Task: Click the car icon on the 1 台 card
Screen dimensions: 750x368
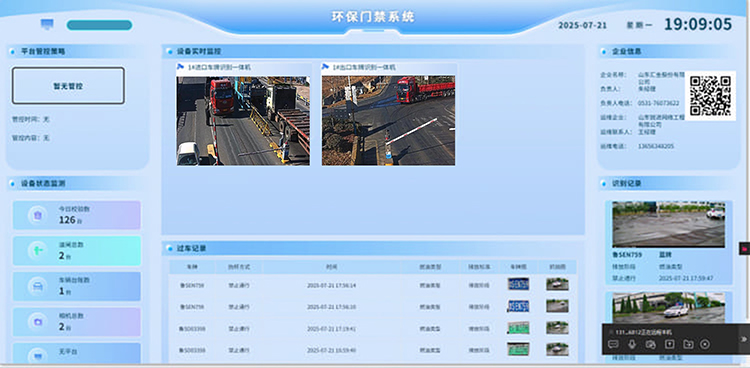Action: tap(38, 286)
